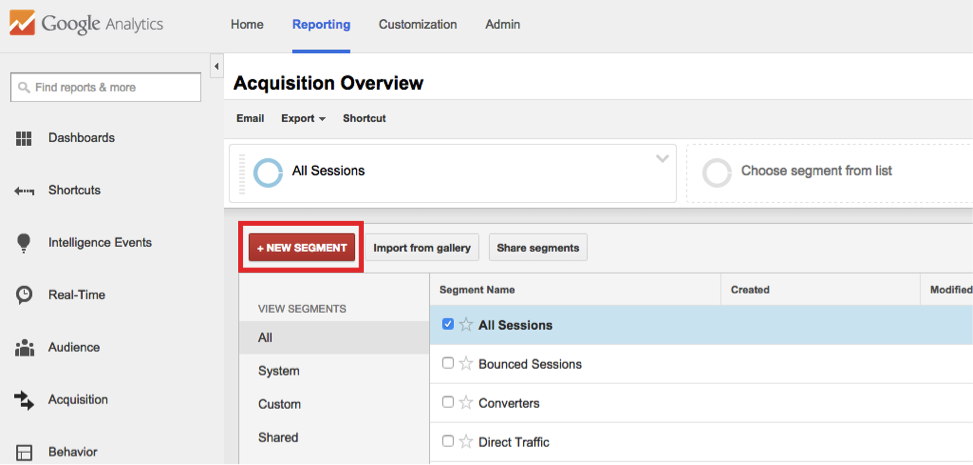
Task: Click the Behavior layout icon
Action: click(24, 453)
